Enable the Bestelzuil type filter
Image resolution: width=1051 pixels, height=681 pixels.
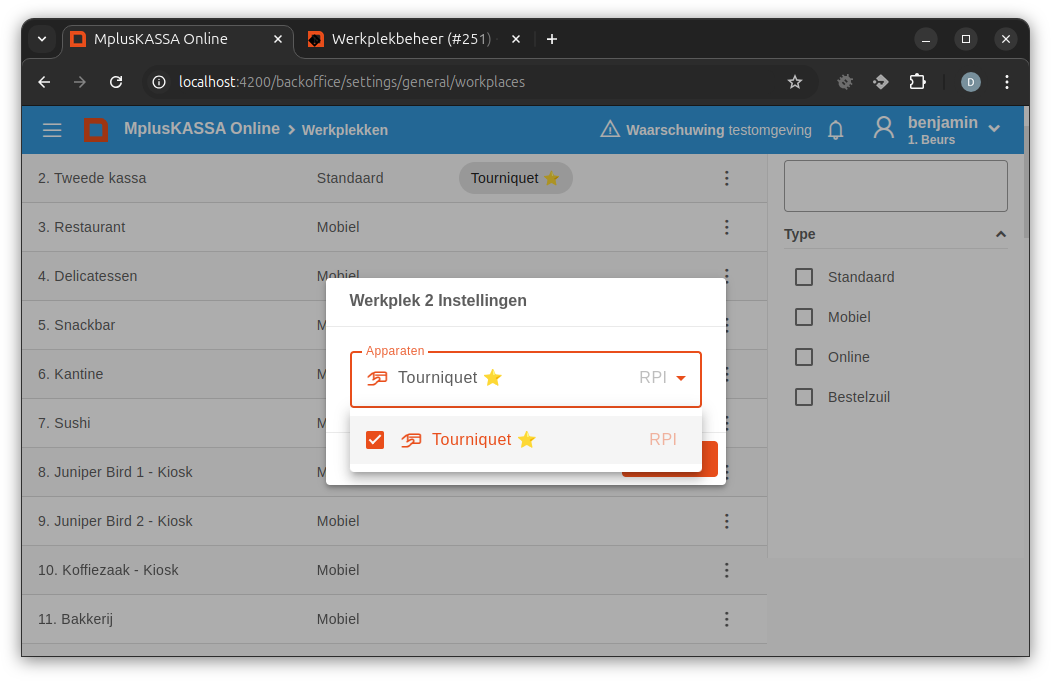[804, 397]
